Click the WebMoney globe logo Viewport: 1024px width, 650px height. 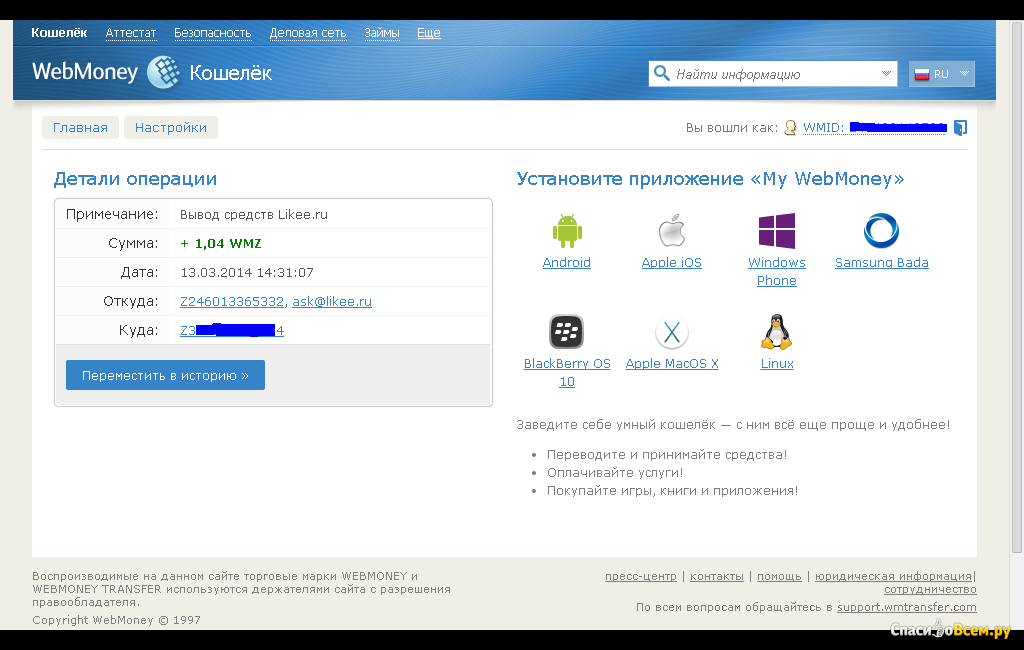163,72
